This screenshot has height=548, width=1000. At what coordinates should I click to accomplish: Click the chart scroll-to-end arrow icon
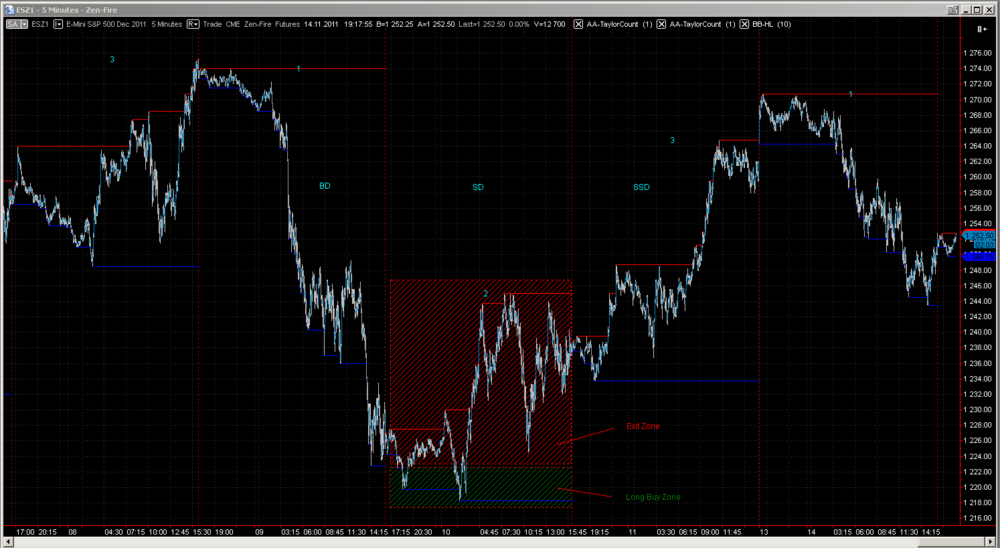tap(983, 29)
